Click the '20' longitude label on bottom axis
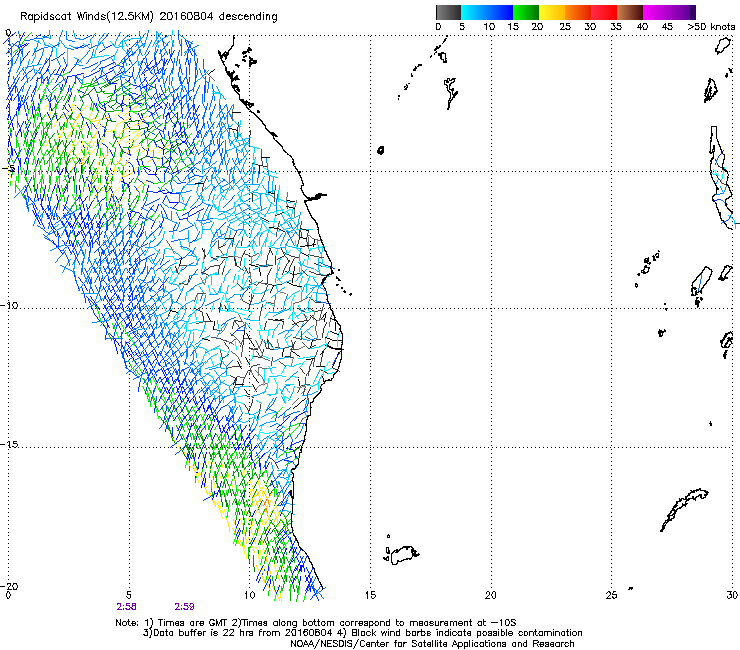Viewport: 740px width, 650px height. pos(491,595)
